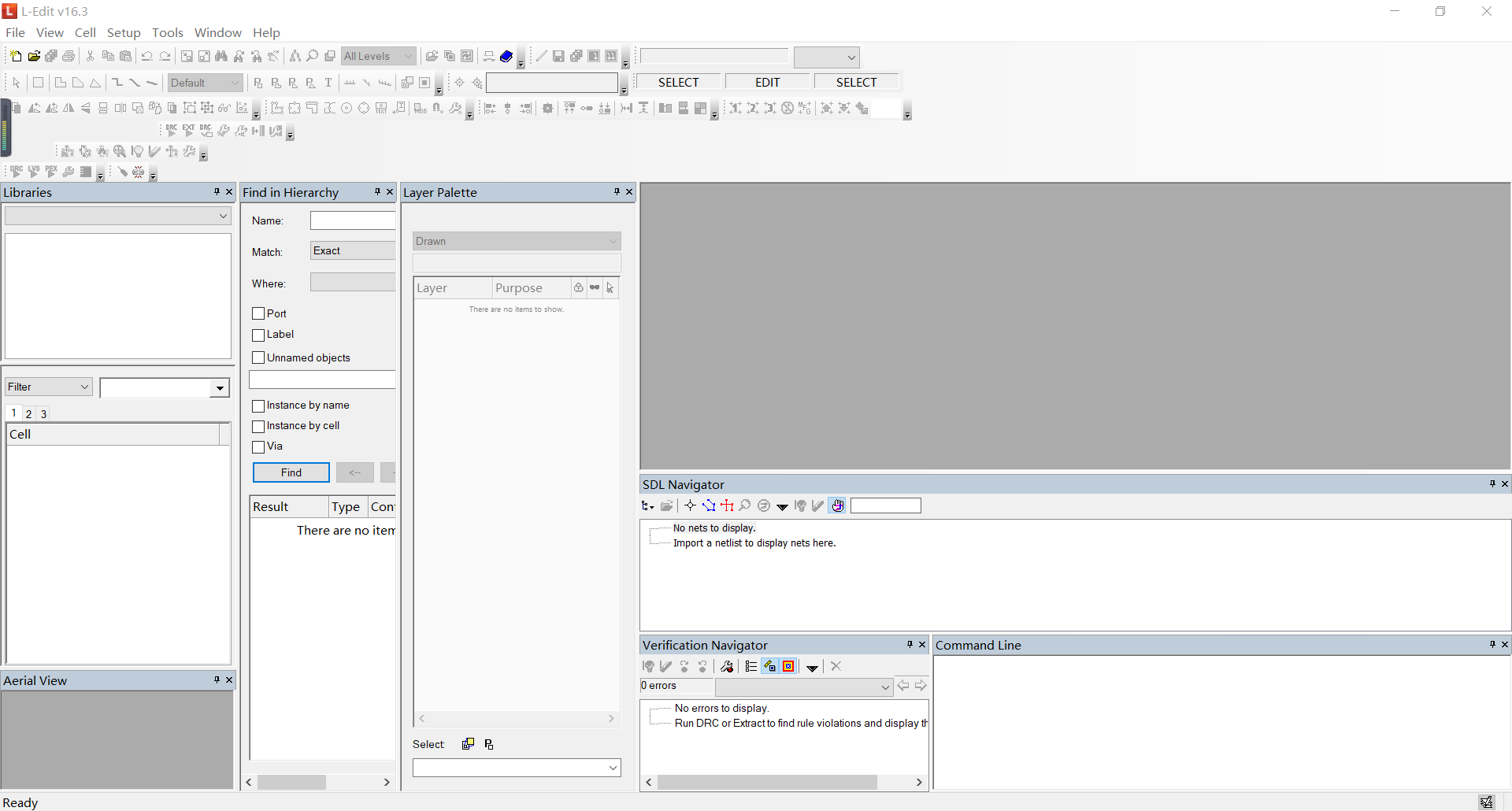The image size is (1512, 811).
Task: Select the arrow selection tool
Action: [x=17, y=83]
